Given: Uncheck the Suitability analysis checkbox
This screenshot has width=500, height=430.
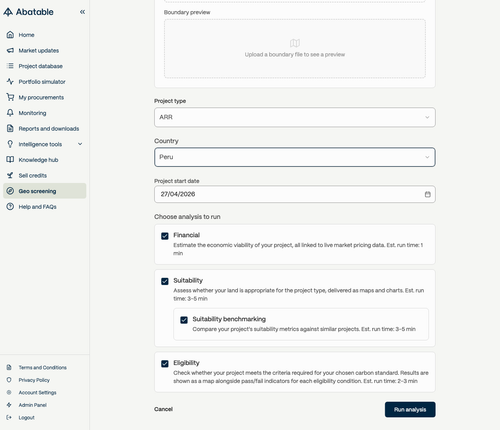Looking at the screenshot, I should coord(165,281).
